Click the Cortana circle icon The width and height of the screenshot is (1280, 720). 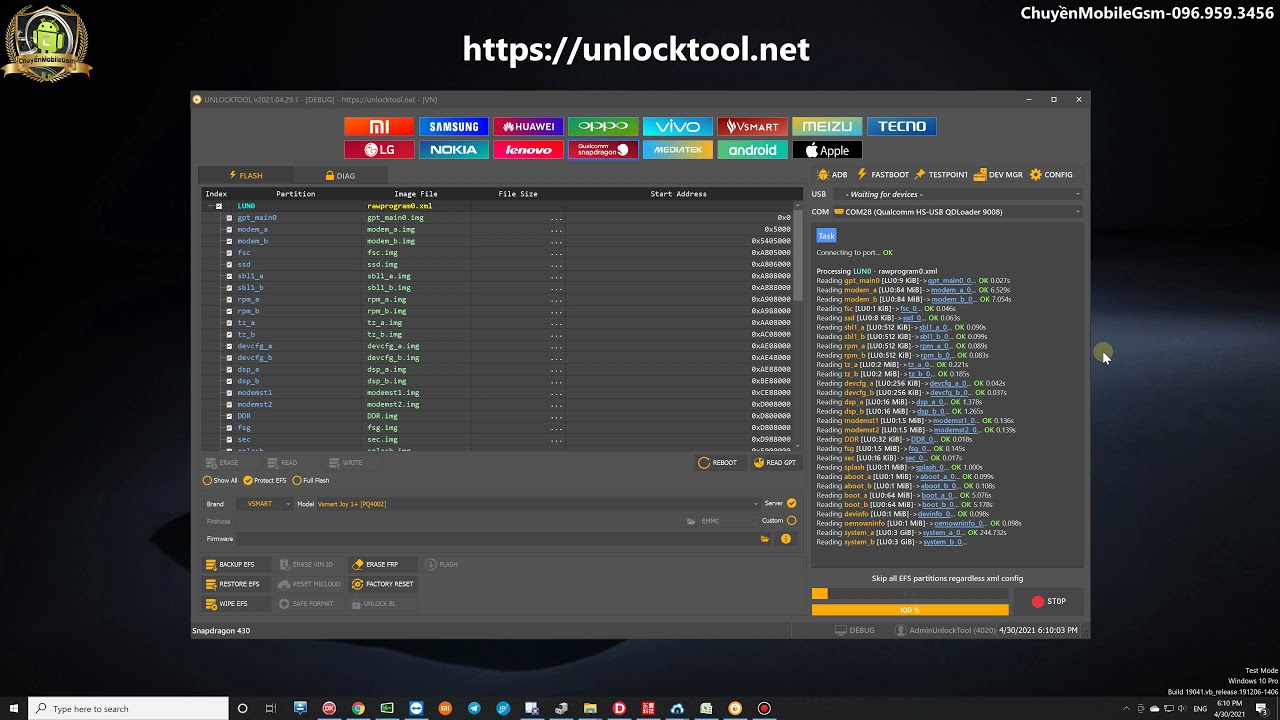pos(242,708)
